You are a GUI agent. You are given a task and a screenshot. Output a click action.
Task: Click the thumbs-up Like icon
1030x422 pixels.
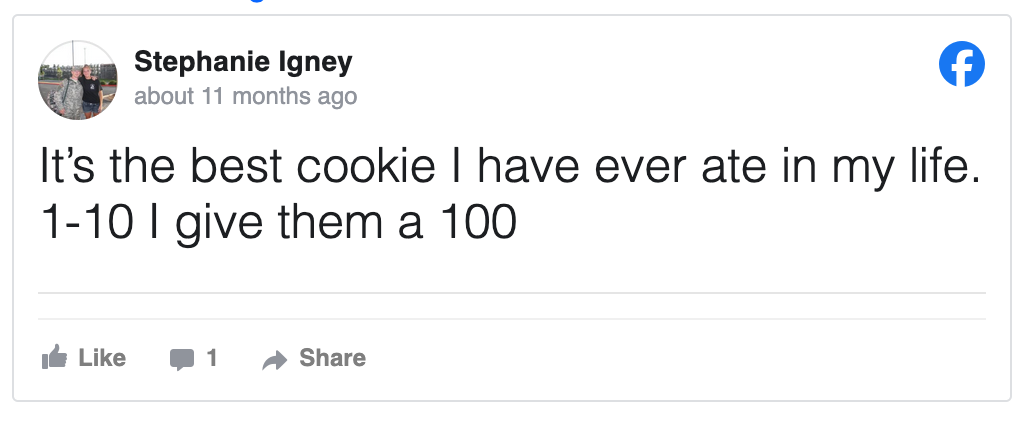pos(53,358)
